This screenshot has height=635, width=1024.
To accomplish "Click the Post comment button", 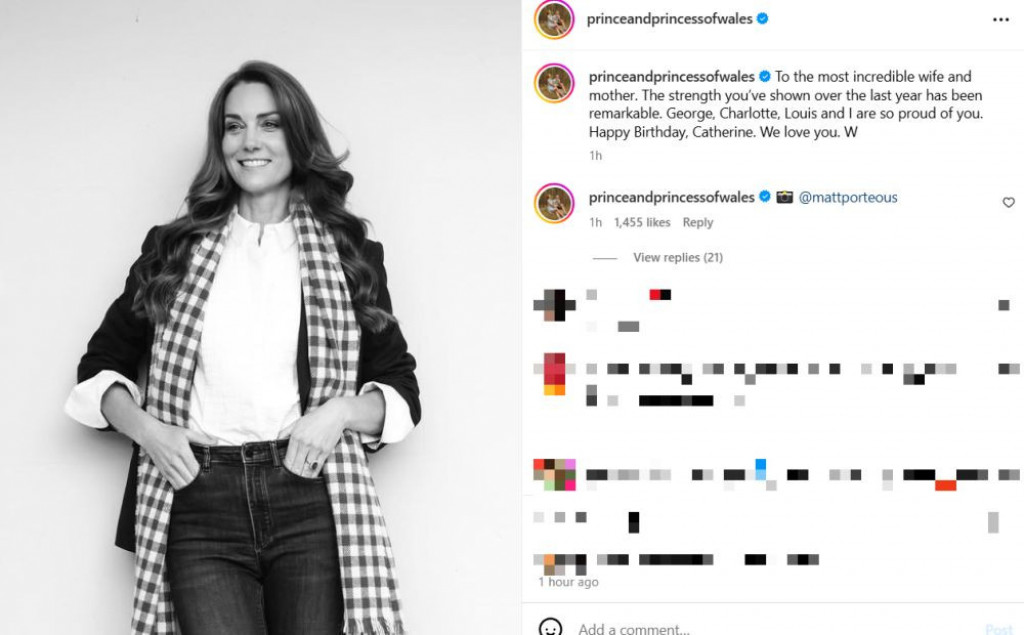I will (x=999, y=629).
